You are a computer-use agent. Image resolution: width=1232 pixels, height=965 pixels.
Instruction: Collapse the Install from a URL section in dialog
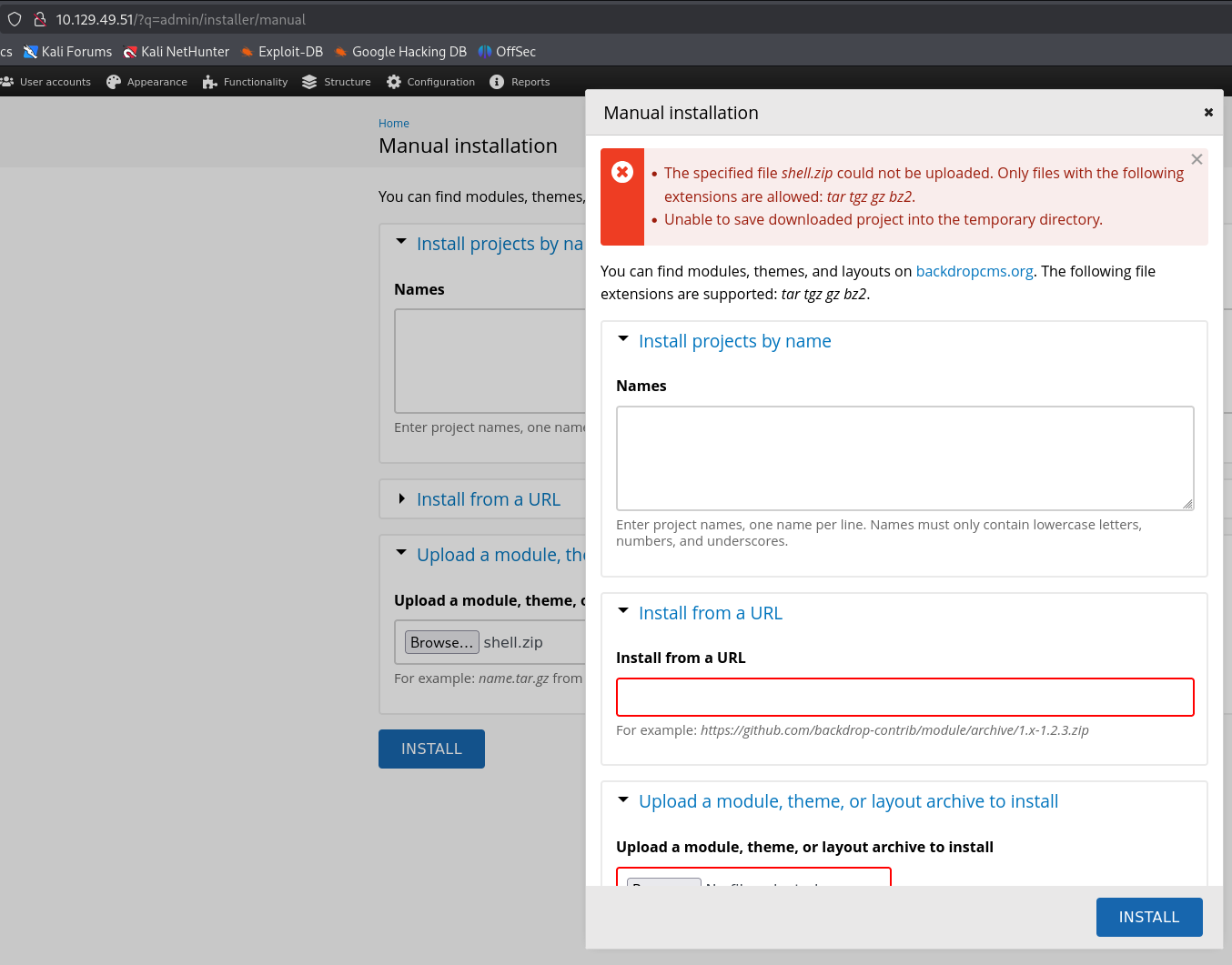(710, 613)
